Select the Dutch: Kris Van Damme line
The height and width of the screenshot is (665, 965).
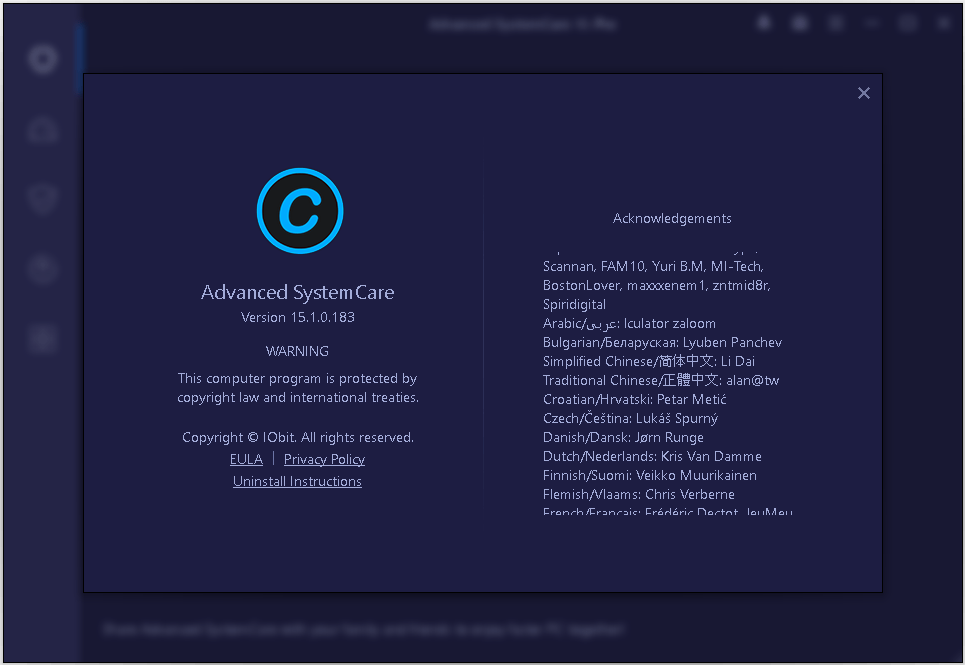point(652,456)
